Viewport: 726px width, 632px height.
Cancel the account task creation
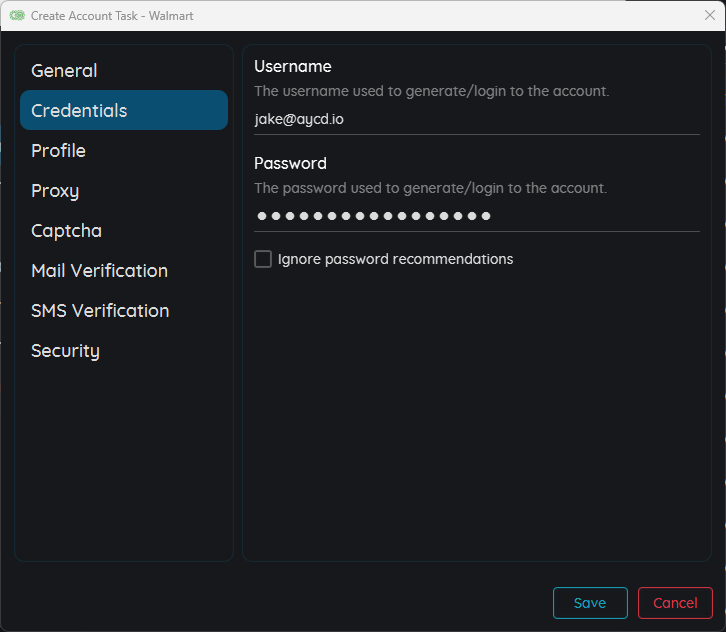coord(675,603)
